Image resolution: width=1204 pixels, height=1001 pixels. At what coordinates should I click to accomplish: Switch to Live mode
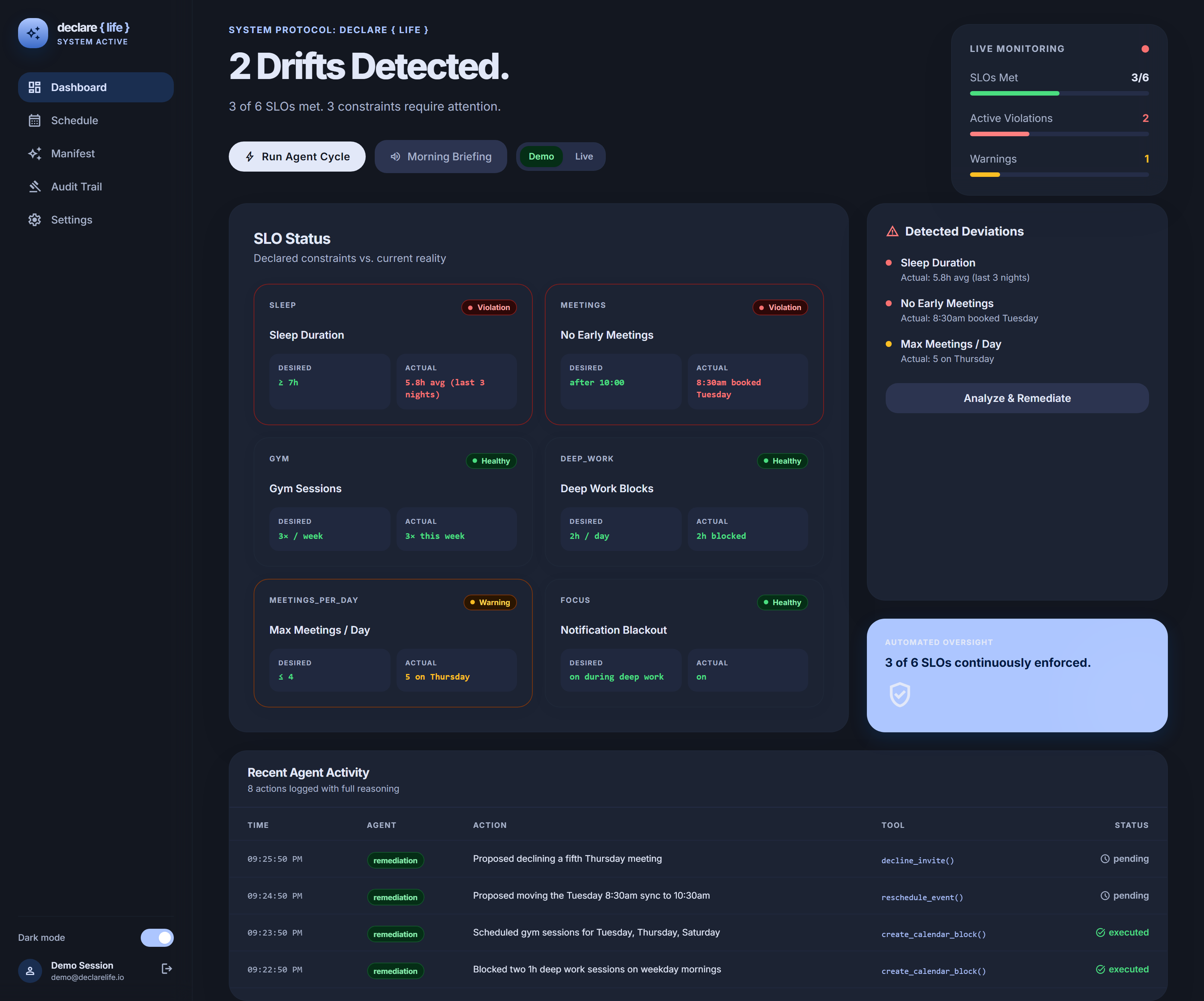584,157
